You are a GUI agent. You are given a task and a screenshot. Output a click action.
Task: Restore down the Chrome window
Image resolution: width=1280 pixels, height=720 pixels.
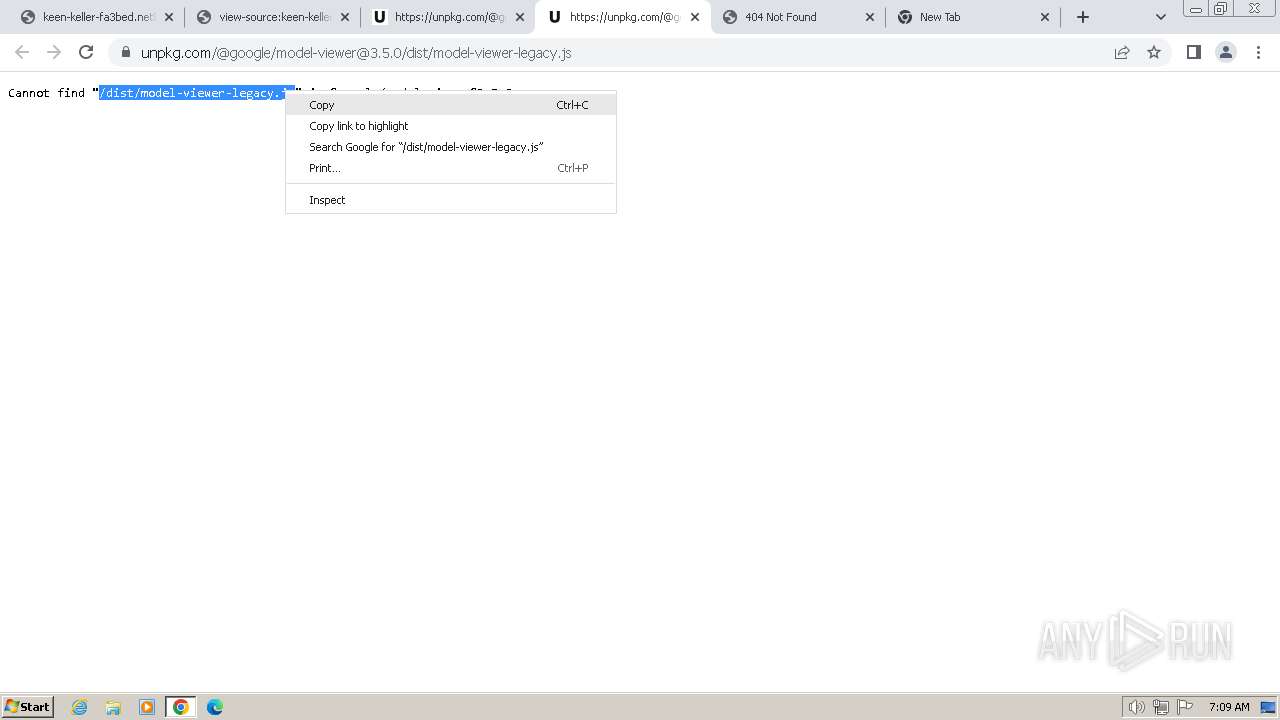(1221, 9)
